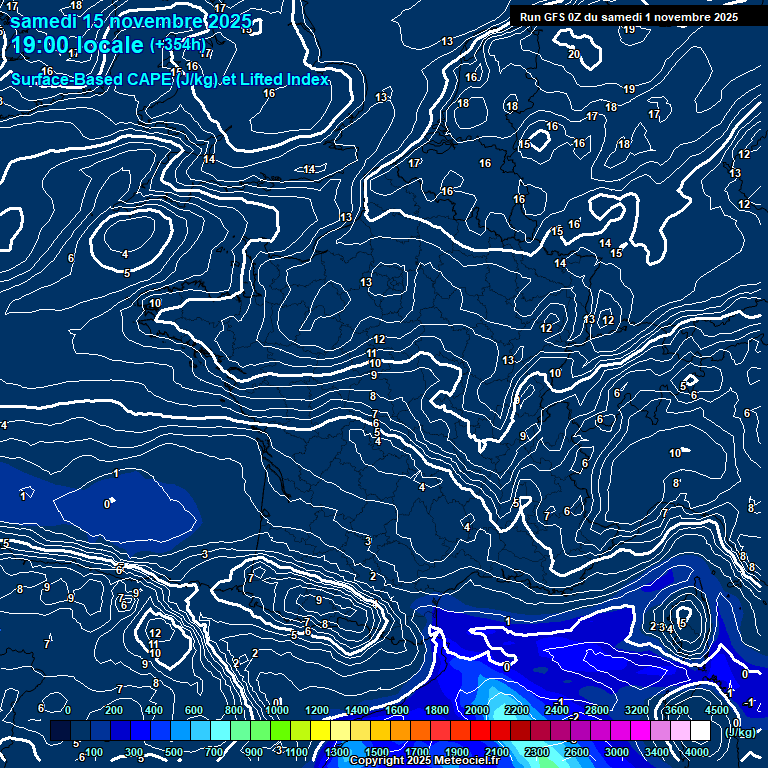The height and width of the screenshot is (768, 768).
Task: Click the '2300' label below the color scale
Action: click(x=537, y=752)
